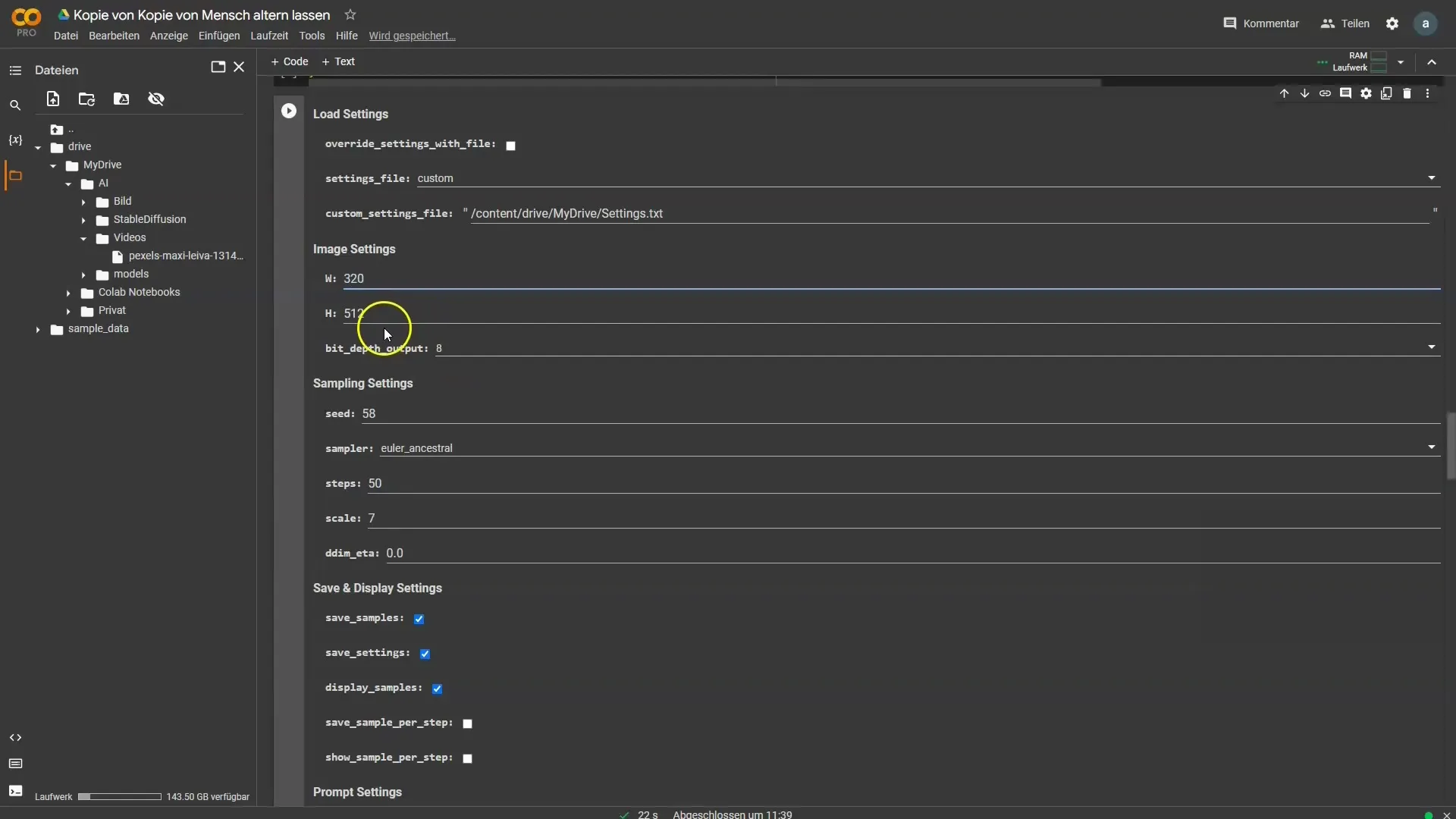Open user account avatar
The image size is (1456, 819).
click(1426, 24)
